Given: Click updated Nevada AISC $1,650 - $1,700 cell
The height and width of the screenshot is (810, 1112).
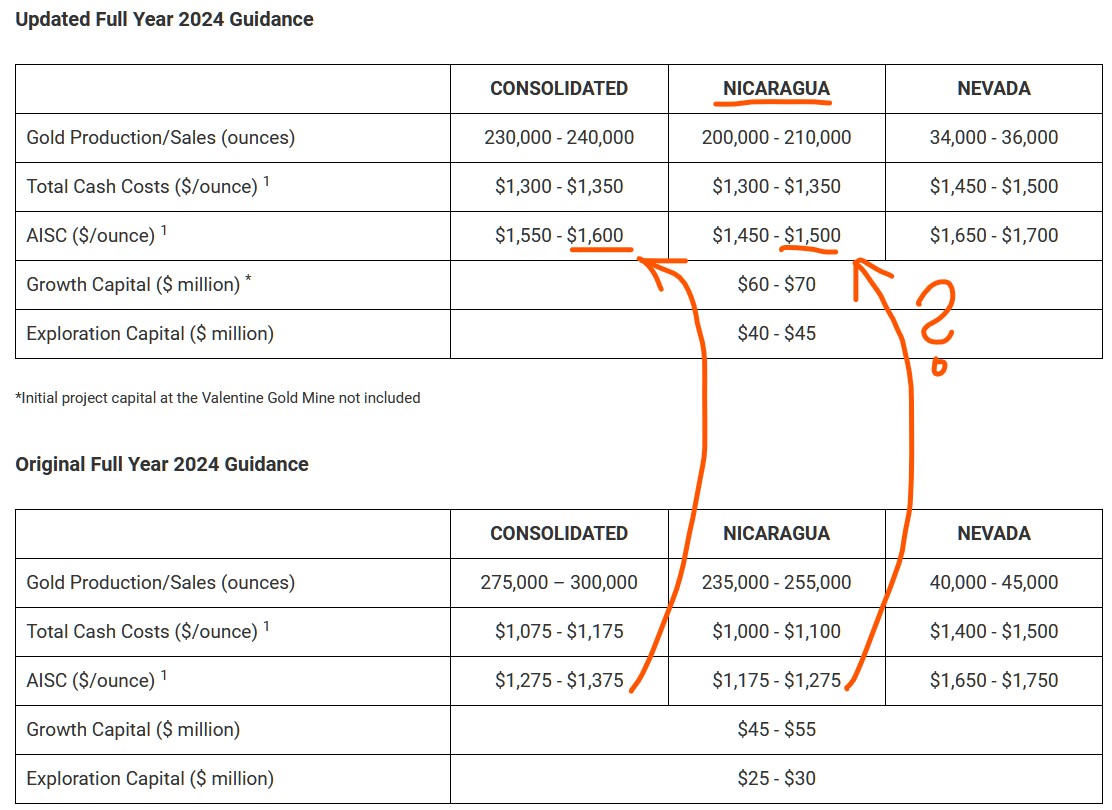Looking at the screenshot, I should (x=994, y=235).
